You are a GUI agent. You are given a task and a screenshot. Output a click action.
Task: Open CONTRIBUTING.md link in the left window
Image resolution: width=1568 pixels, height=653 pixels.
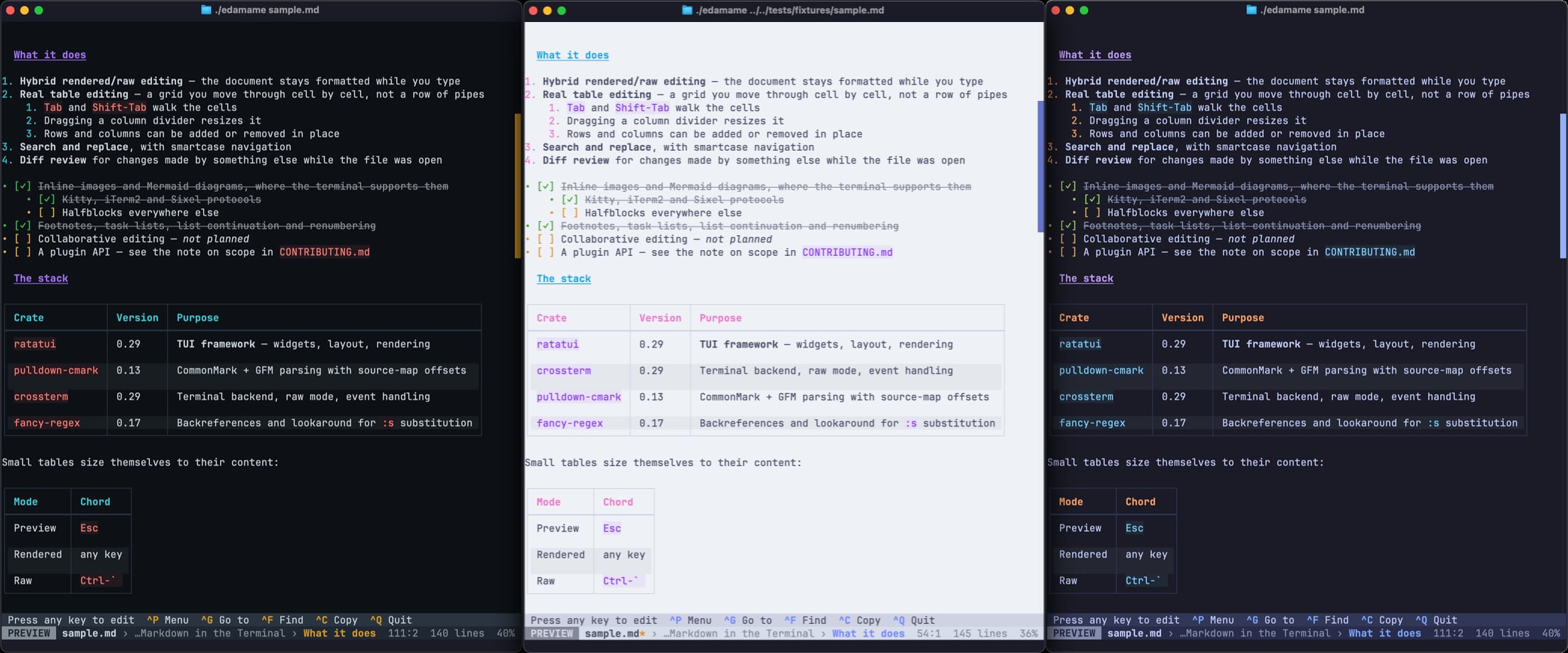pyautogui.click(x=325, y=252)
